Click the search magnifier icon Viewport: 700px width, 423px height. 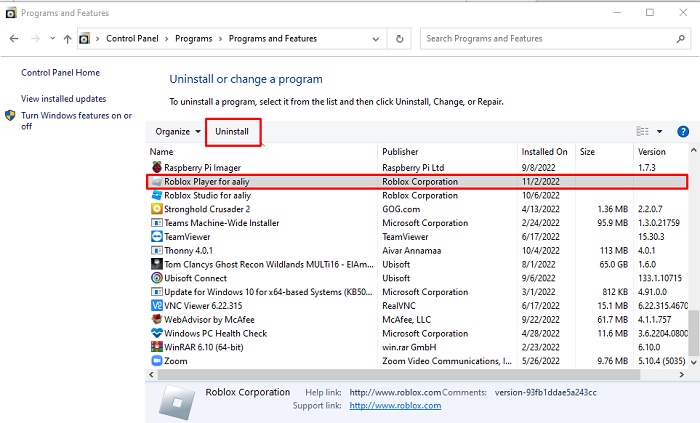click(680, 39)
